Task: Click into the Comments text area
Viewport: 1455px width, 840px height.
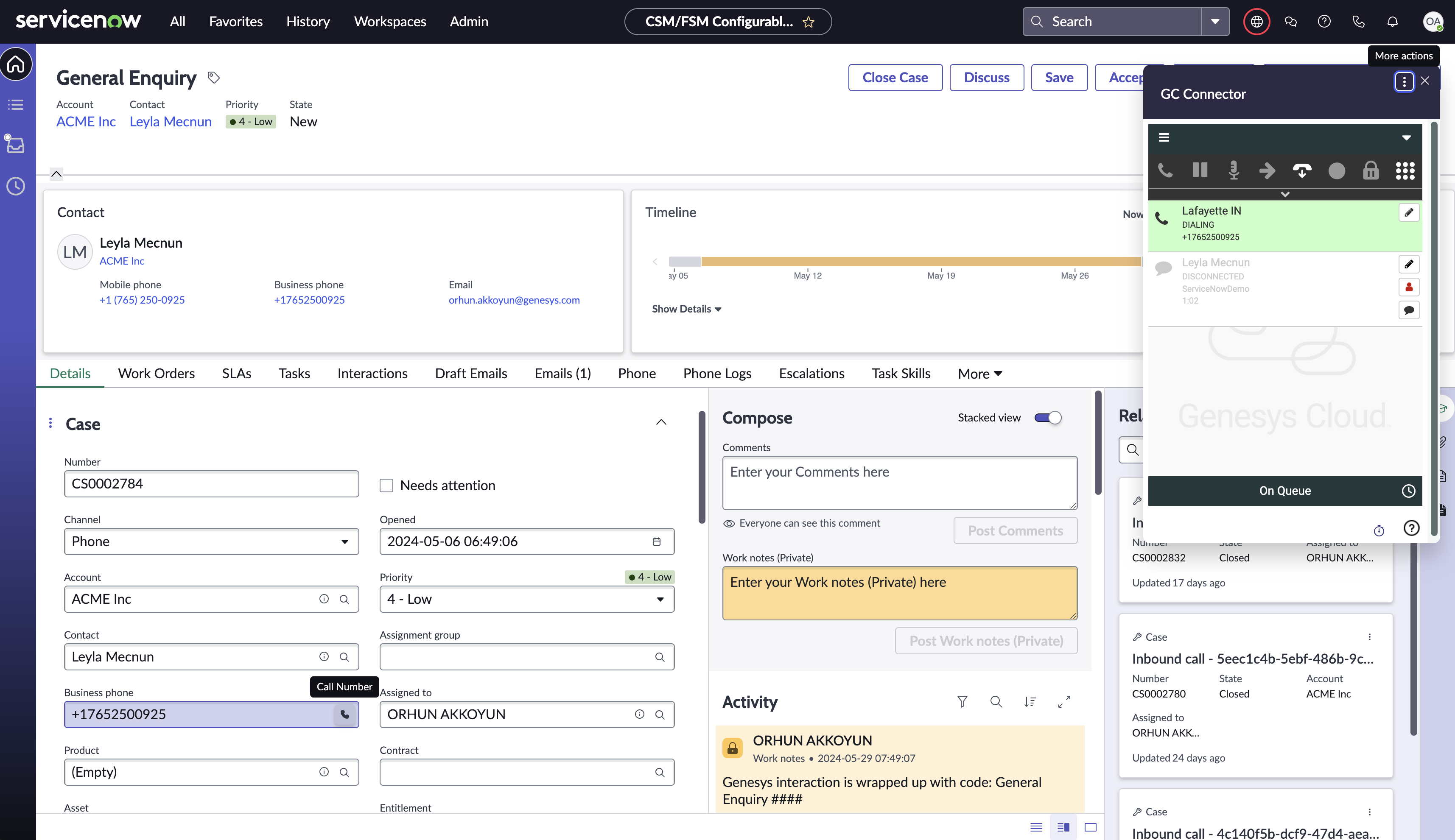Action: 899,483
